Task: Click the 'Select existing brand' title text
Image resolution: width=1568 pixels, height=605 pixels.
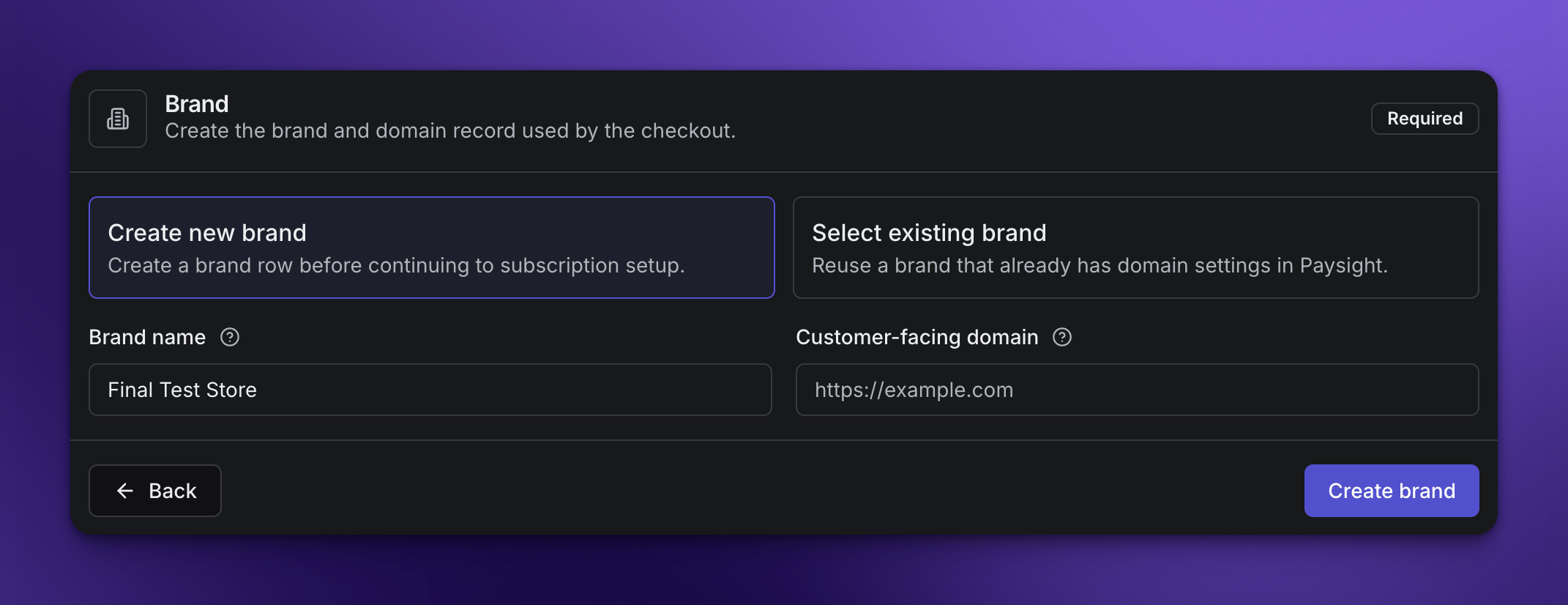Action: pos(930,233)
